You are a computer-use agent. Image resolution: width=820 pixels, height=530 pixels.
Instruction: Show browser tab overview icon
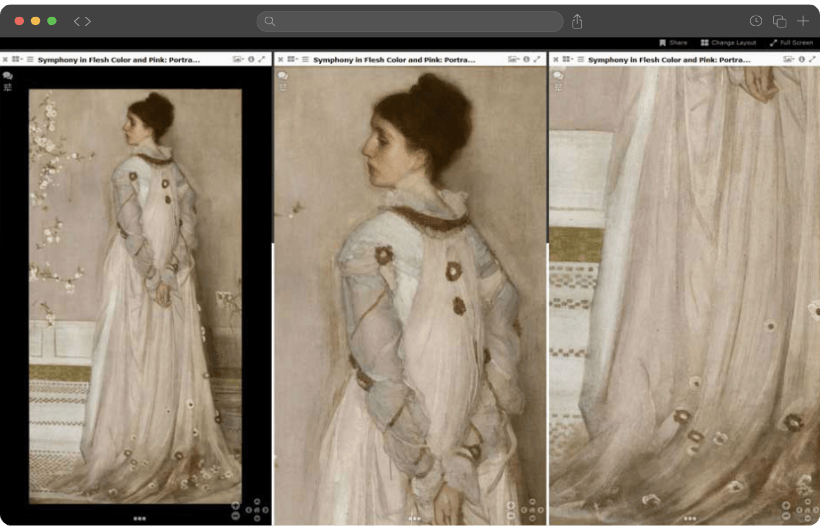(x=780, y=21)
